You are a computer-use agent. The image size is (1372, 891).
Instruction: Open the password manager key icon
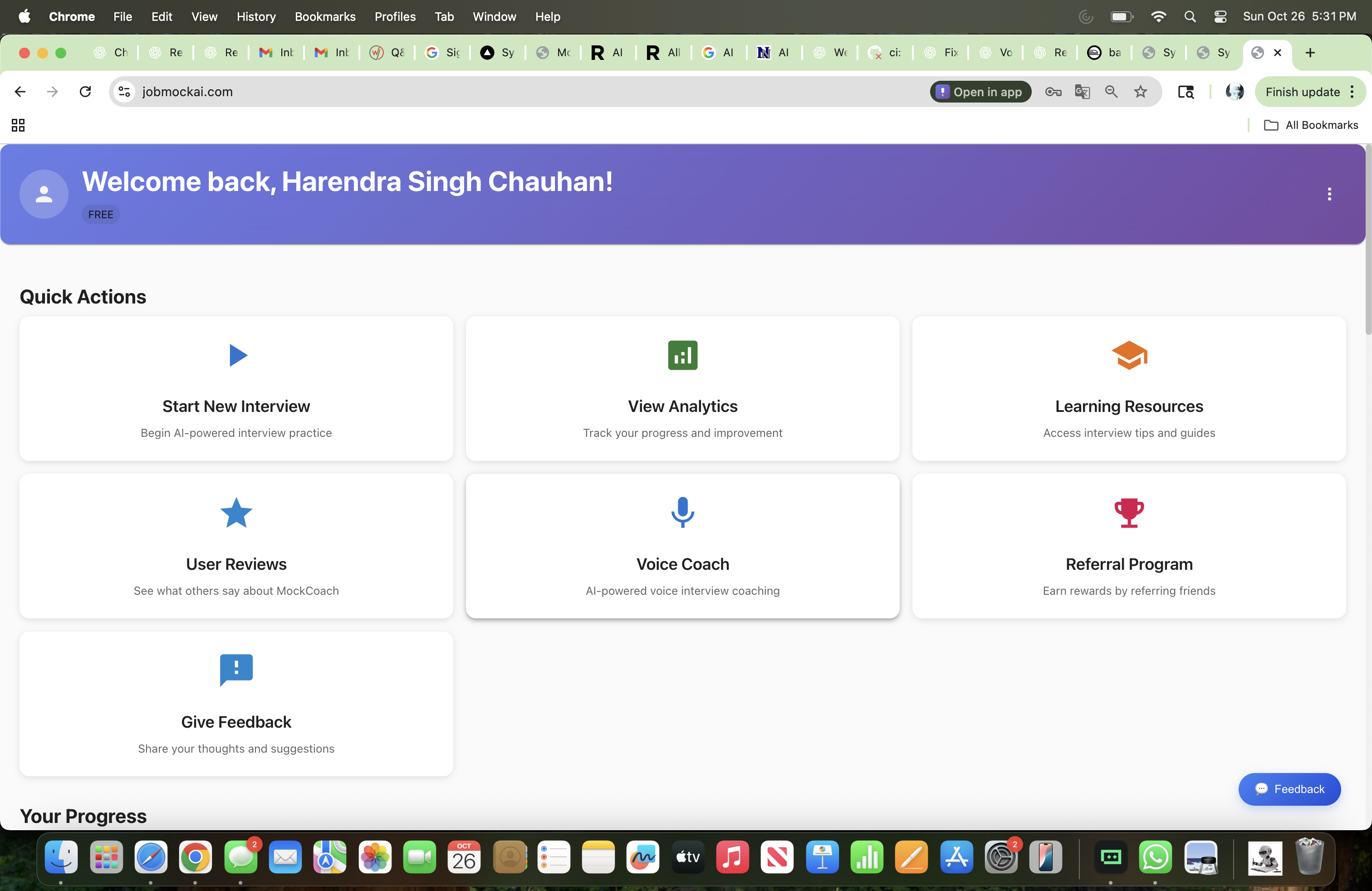click(1053, 92)
